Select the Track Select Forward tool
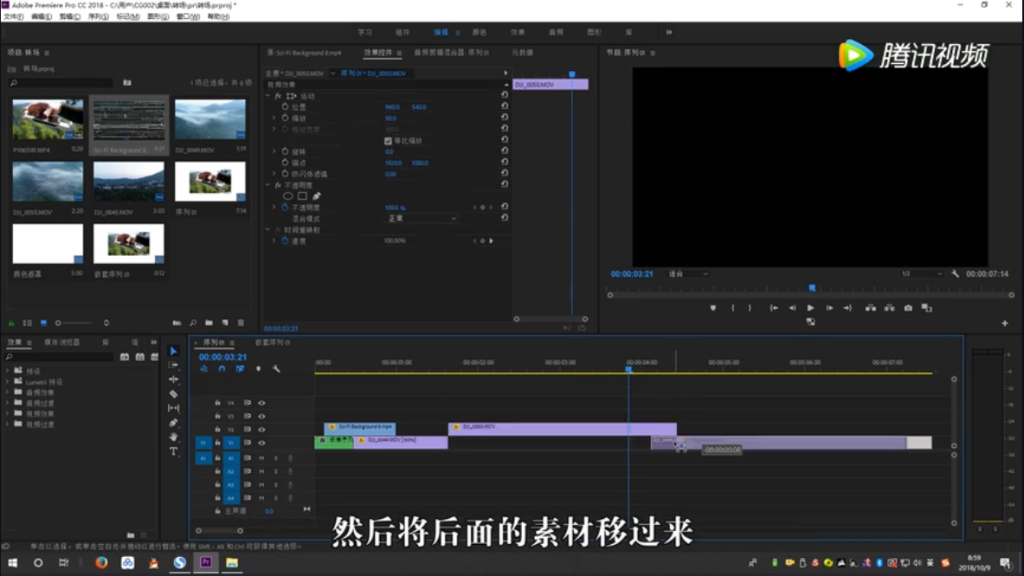Screen dimensions: 1024x576 [174, 365]
